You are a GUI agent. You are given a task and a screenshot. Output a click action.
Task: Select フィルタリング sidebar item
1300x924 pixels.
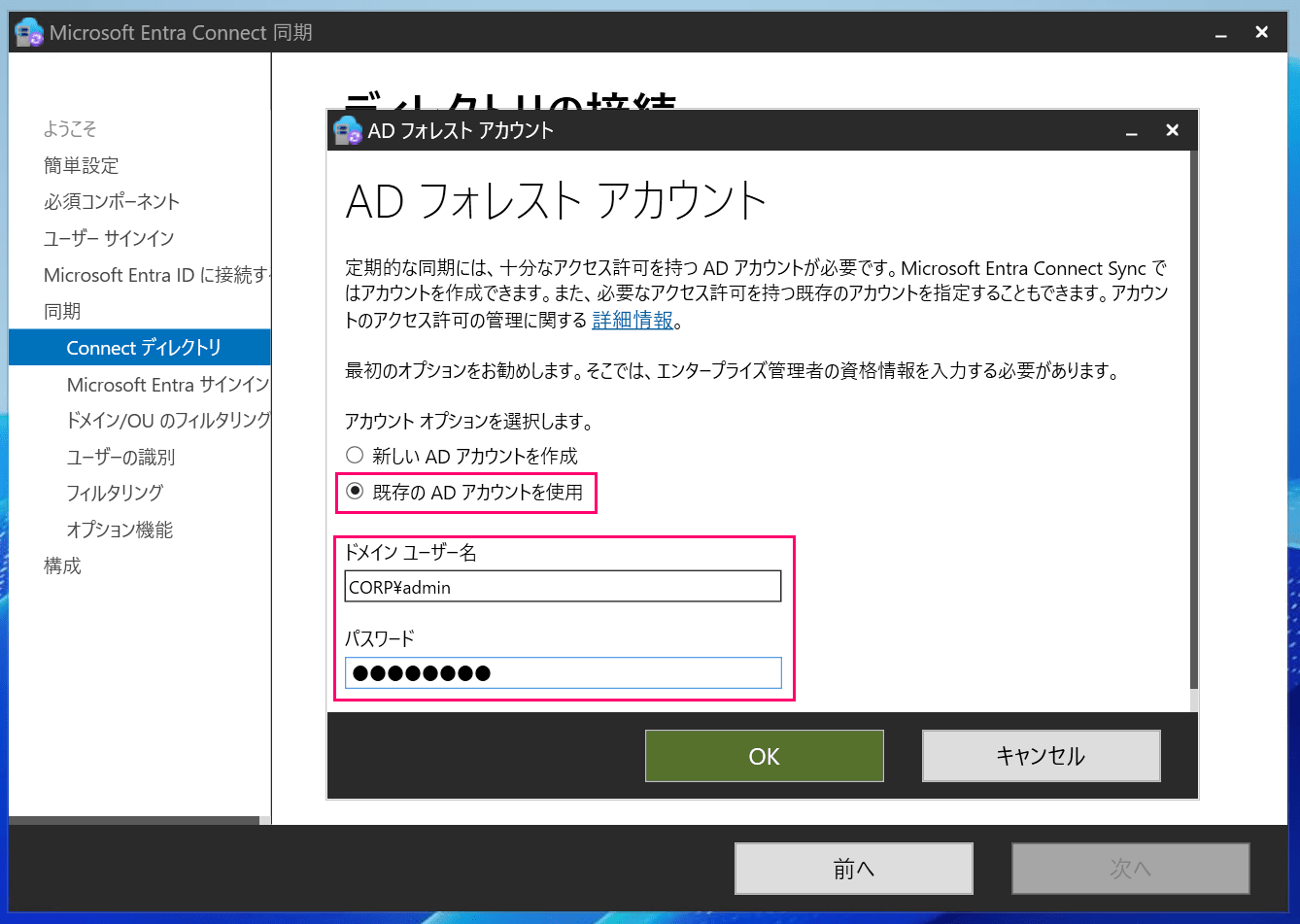pyautogui.click(x=115, y=493)
